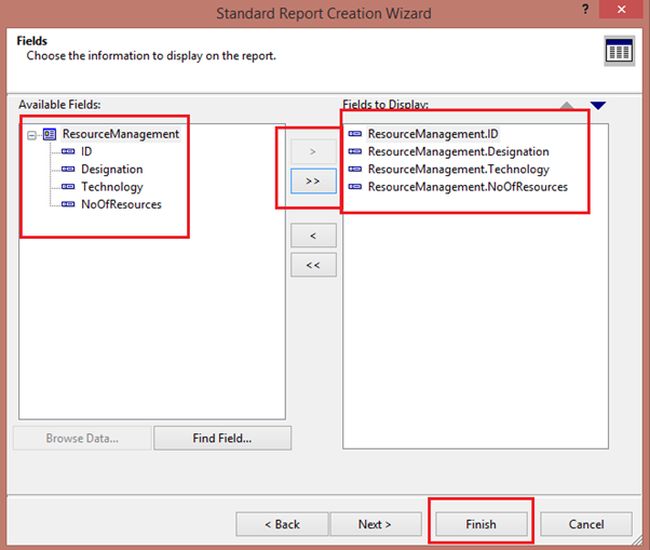Select ResourceManagement.ID in Fields to Display
650x550 pixels.
tap(433, 134)
